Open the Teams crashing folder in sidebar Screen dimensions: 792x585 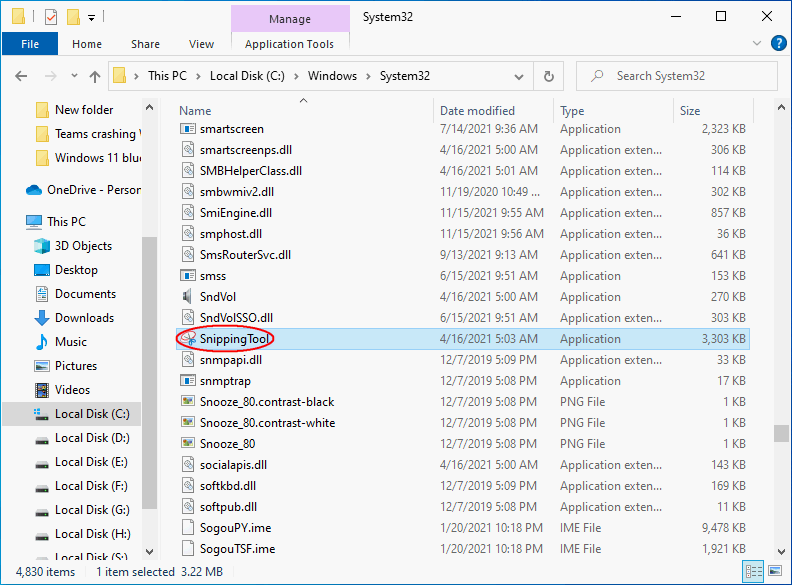[97, 134]
